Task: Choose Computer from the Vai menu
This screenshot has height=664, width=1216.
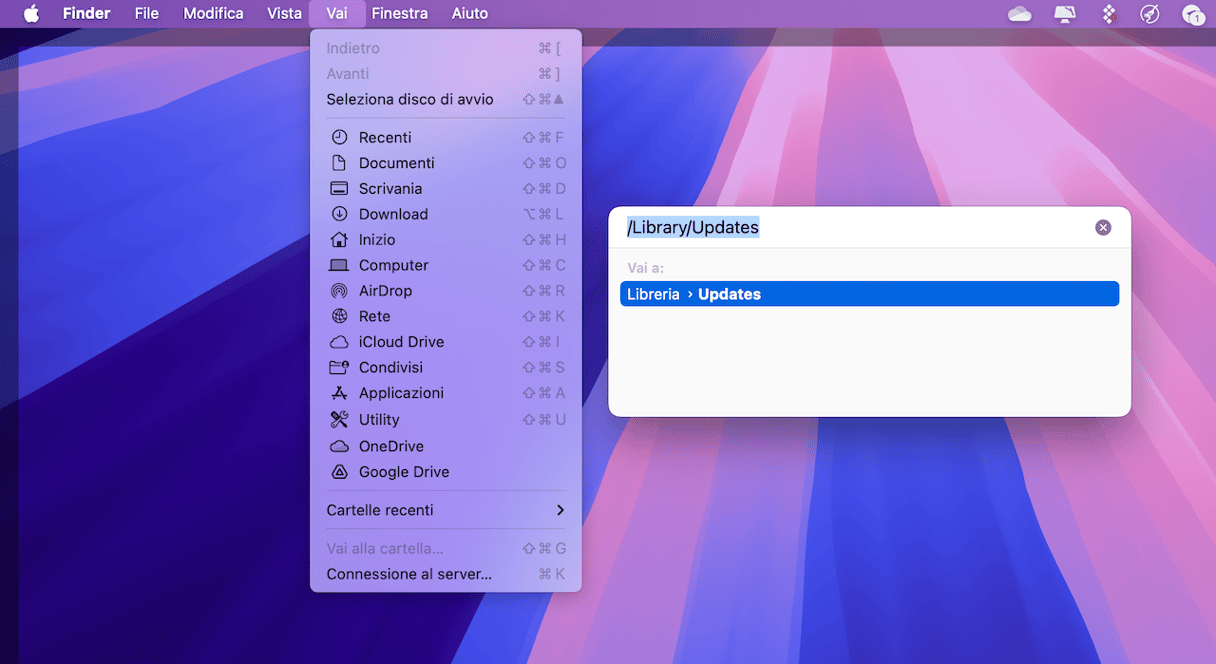Action: (x=446, y=265)
